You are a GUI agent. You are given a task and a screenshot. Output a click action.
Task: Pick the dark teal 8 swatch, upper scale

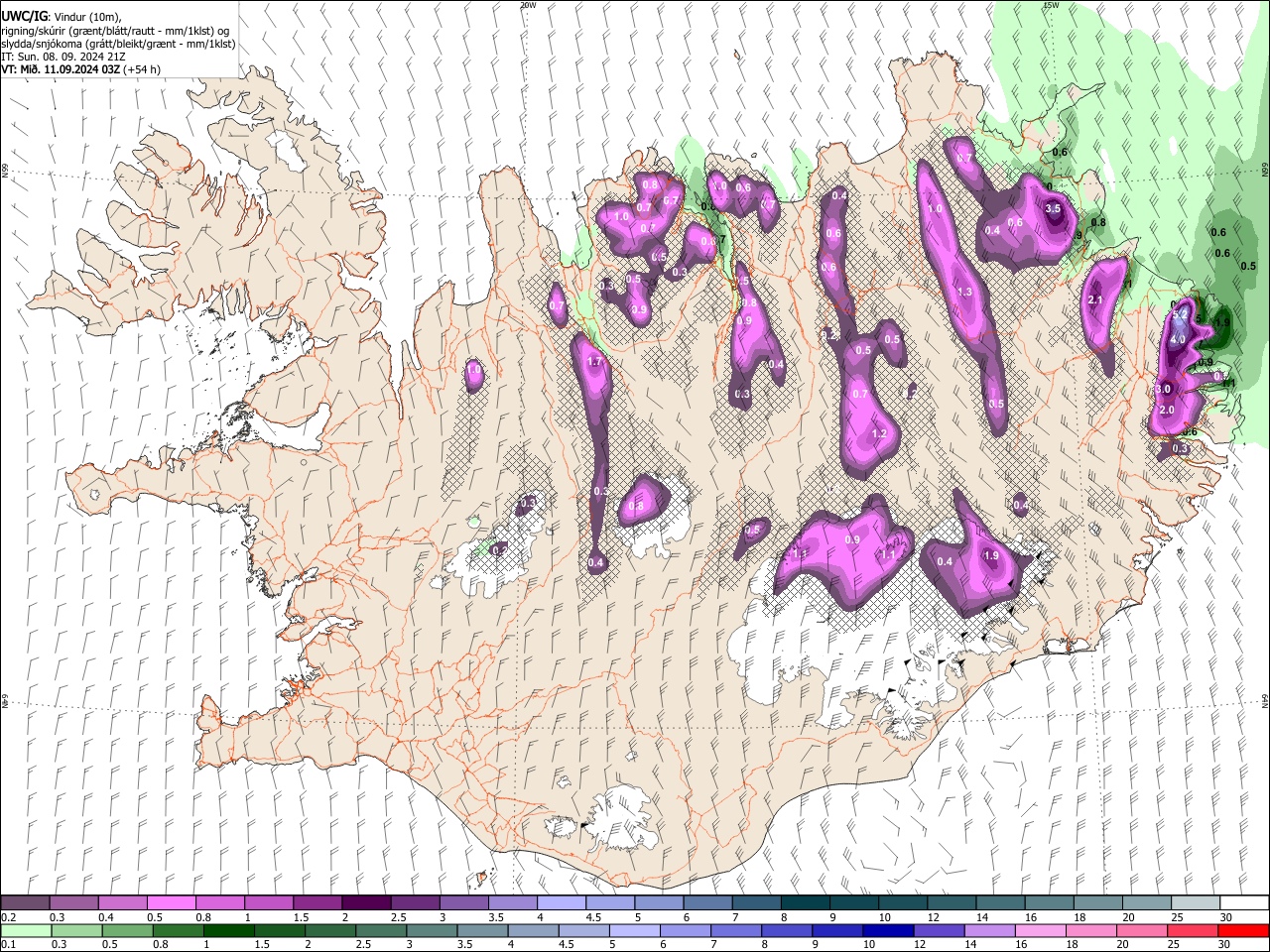click(806, 903)
